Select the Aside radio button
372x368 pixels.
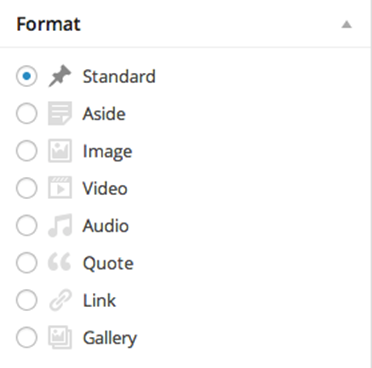(x=27, y=114)
